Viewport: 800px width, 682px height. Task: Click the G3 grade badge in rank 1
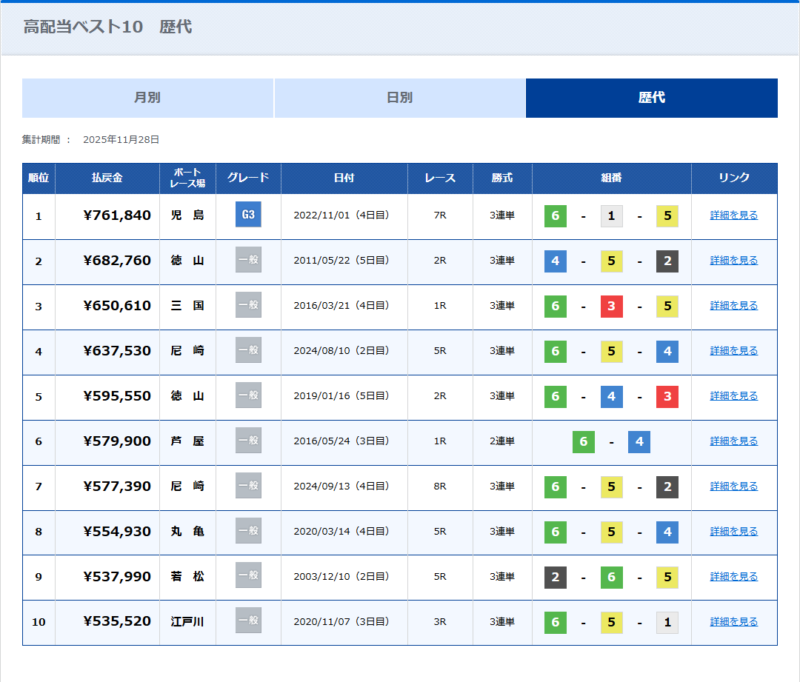pos(248,215)
